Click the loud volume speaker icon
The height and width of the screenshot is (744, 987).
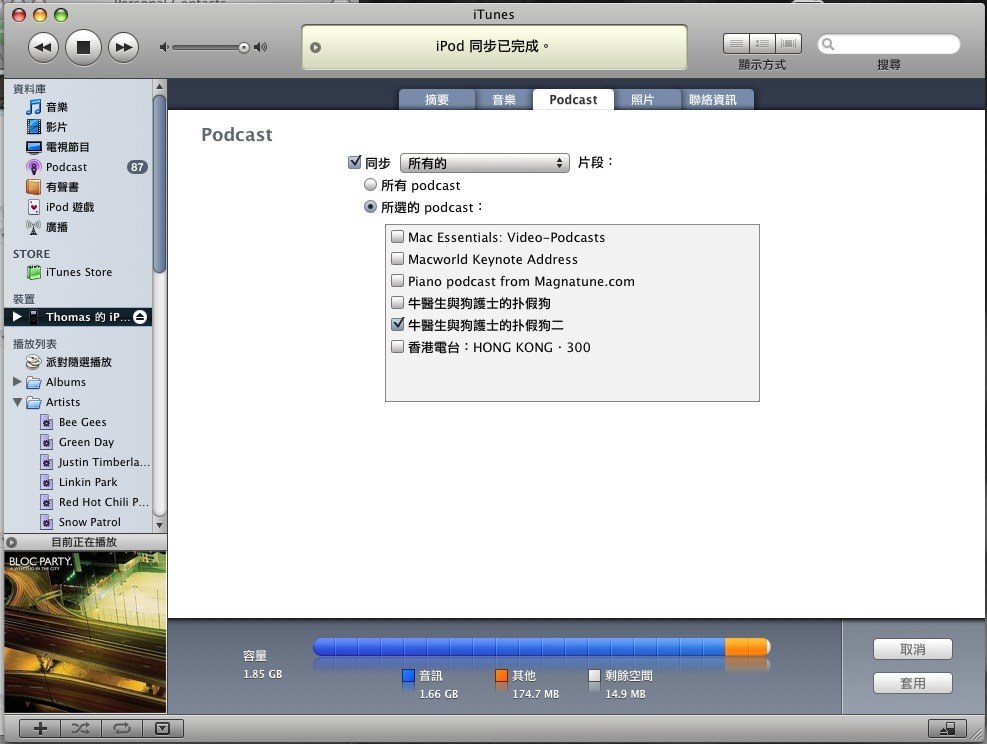(x=261, y=47)
